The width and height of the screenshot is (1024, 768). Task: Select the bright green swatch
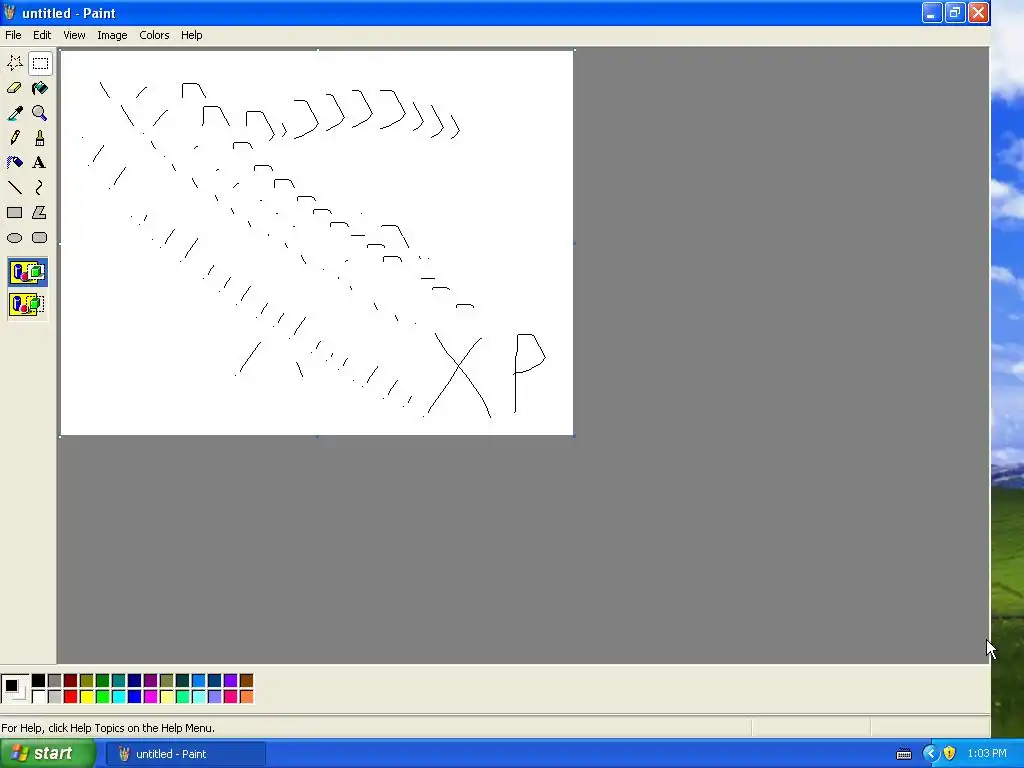pyautogui.click(x=103, y=697)
